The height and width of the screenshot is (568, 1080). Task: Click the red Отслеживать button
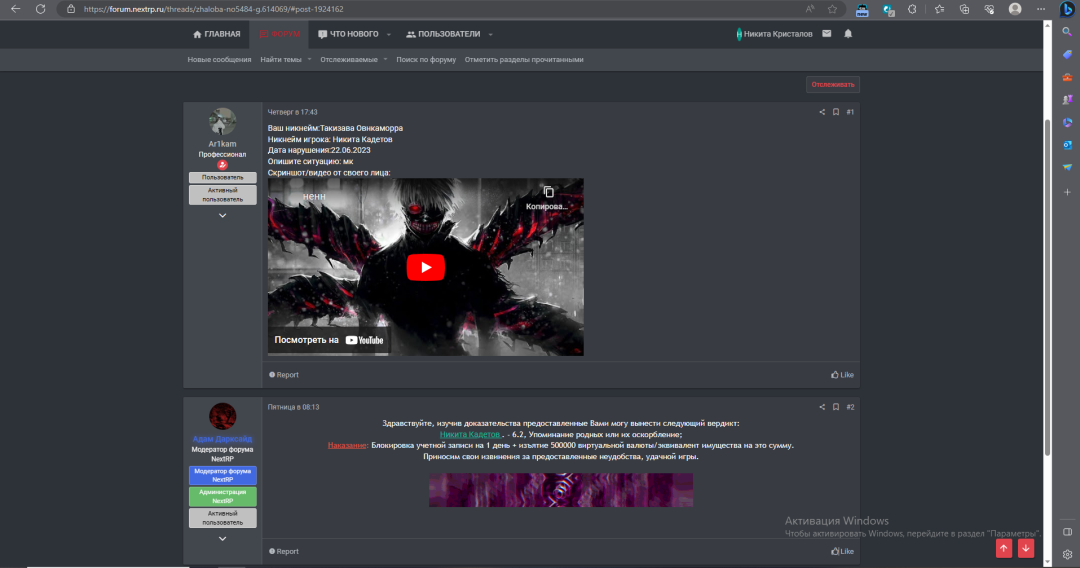coord(833,84)
